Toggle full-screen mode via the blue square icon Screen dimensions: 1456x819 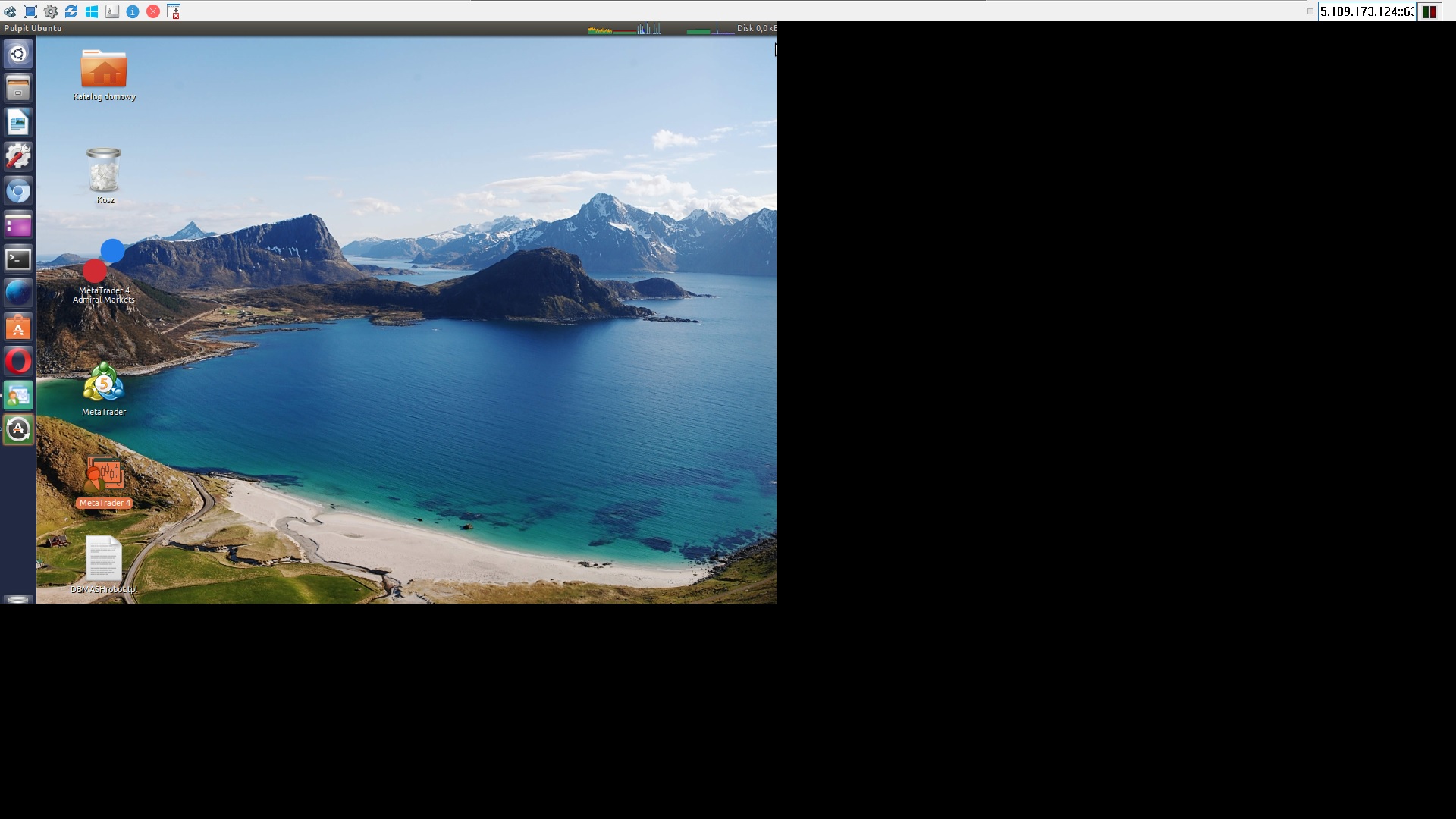click(30, 11)
